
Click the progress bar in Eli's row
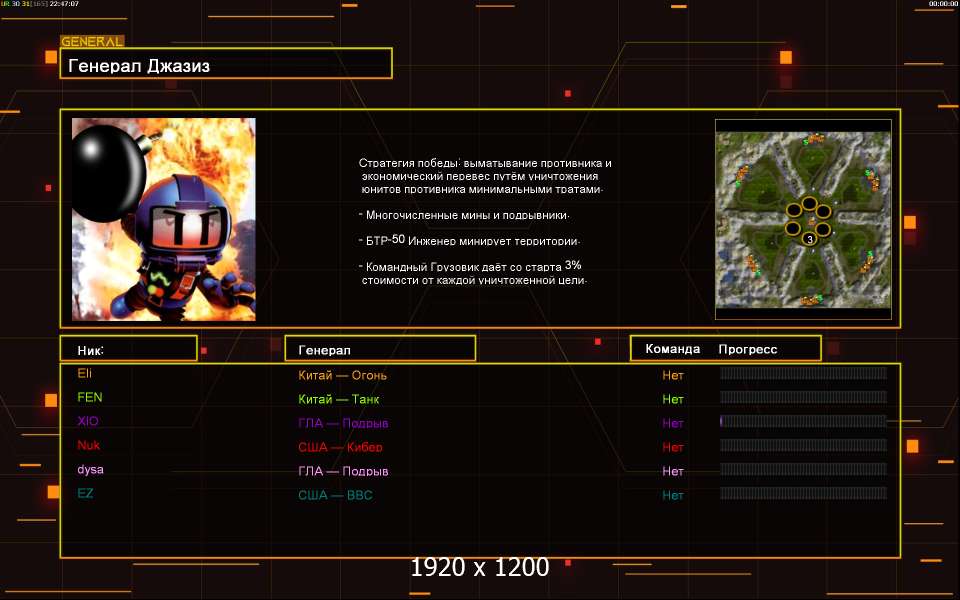tap(803, 373)
